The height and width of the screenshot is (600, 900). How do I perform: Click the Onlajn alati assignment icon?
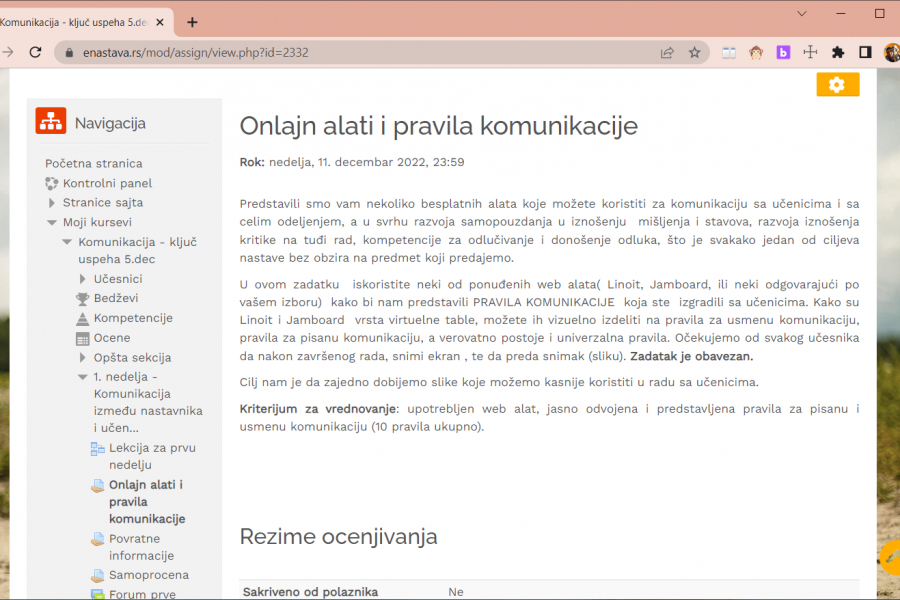pyautogui.click(x=98, y=486)
